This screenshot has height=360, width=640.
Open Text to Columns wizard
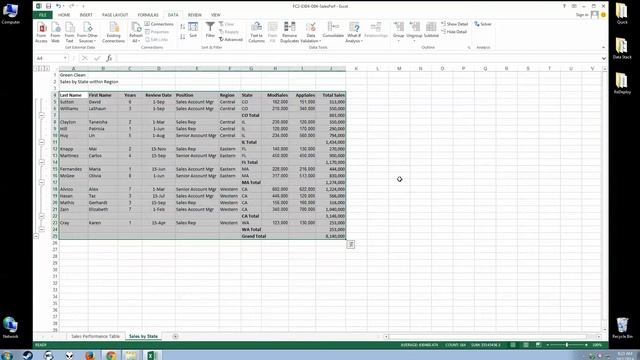256,32
